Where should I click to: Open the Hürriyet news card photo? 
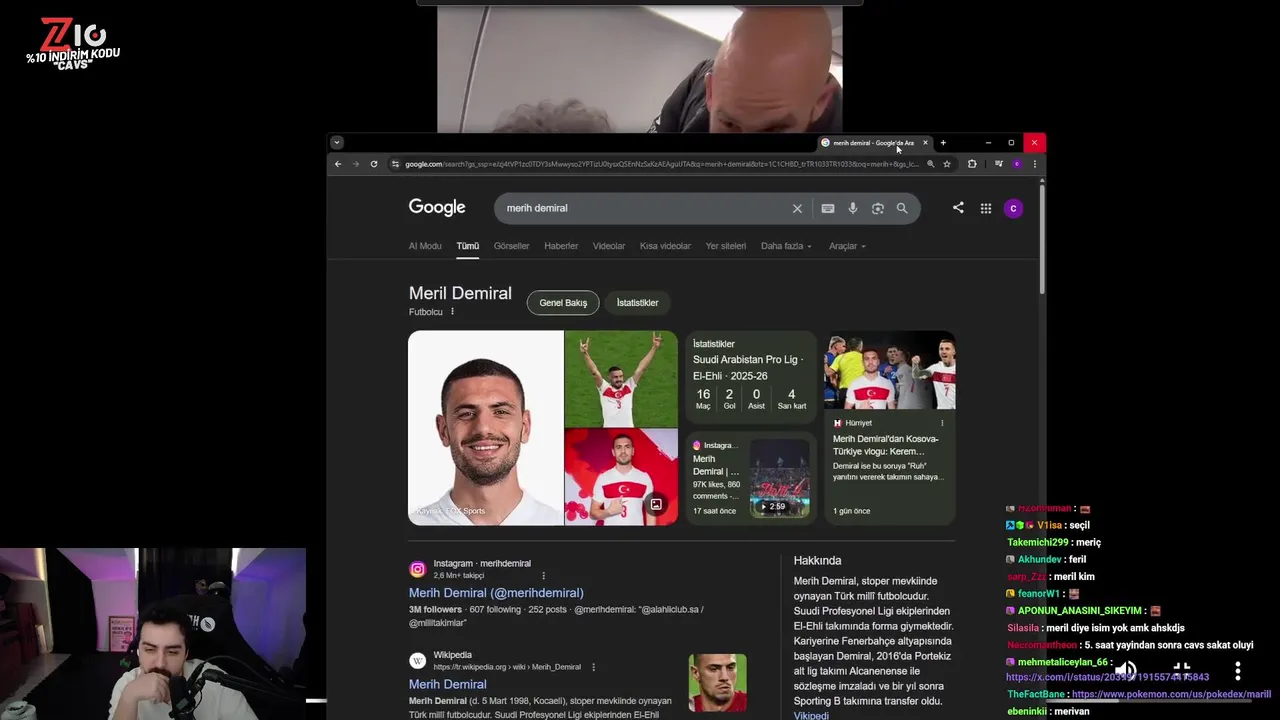click(x=890, y=370)
